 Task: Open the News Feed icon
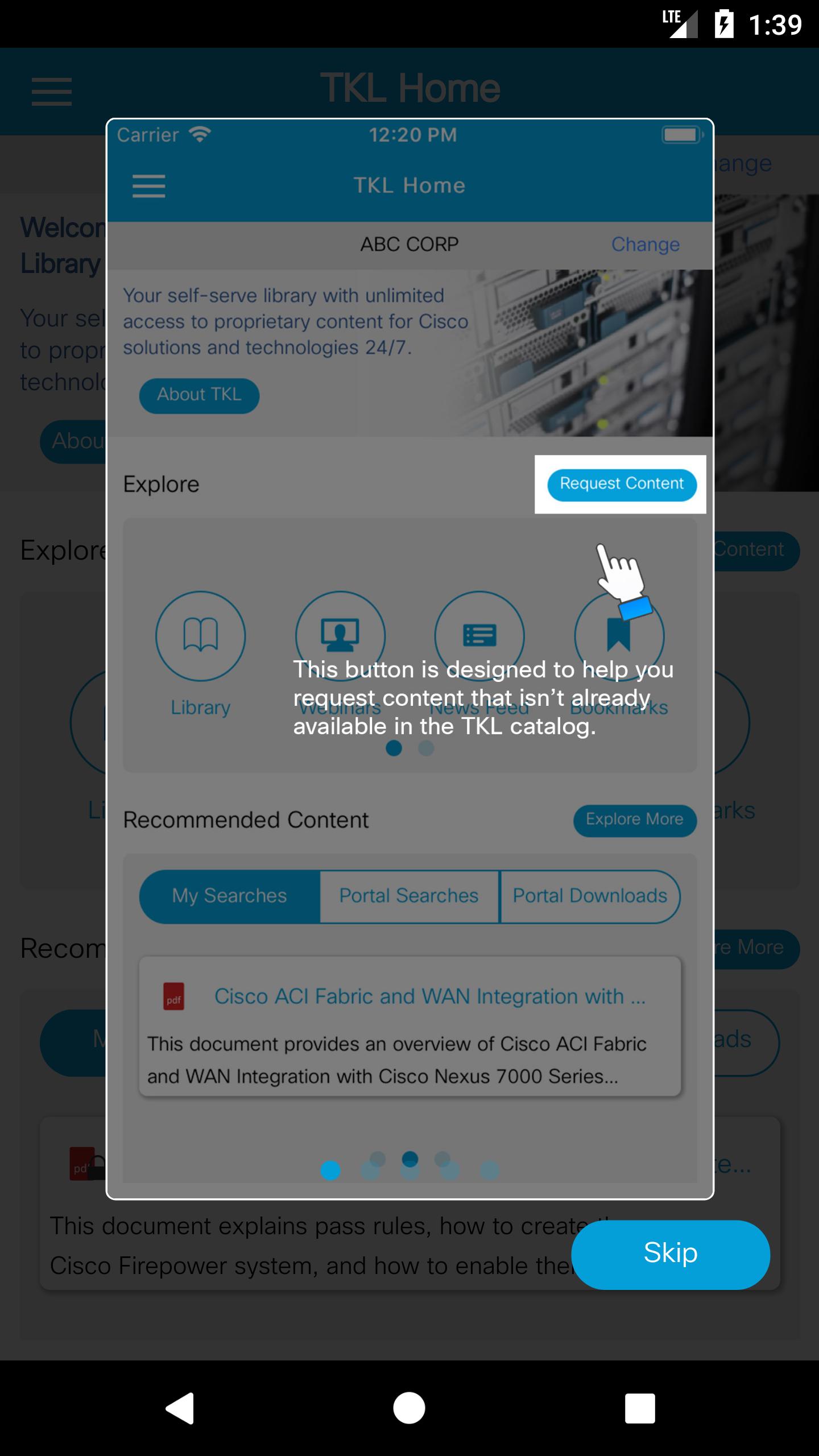click(479, 636)
